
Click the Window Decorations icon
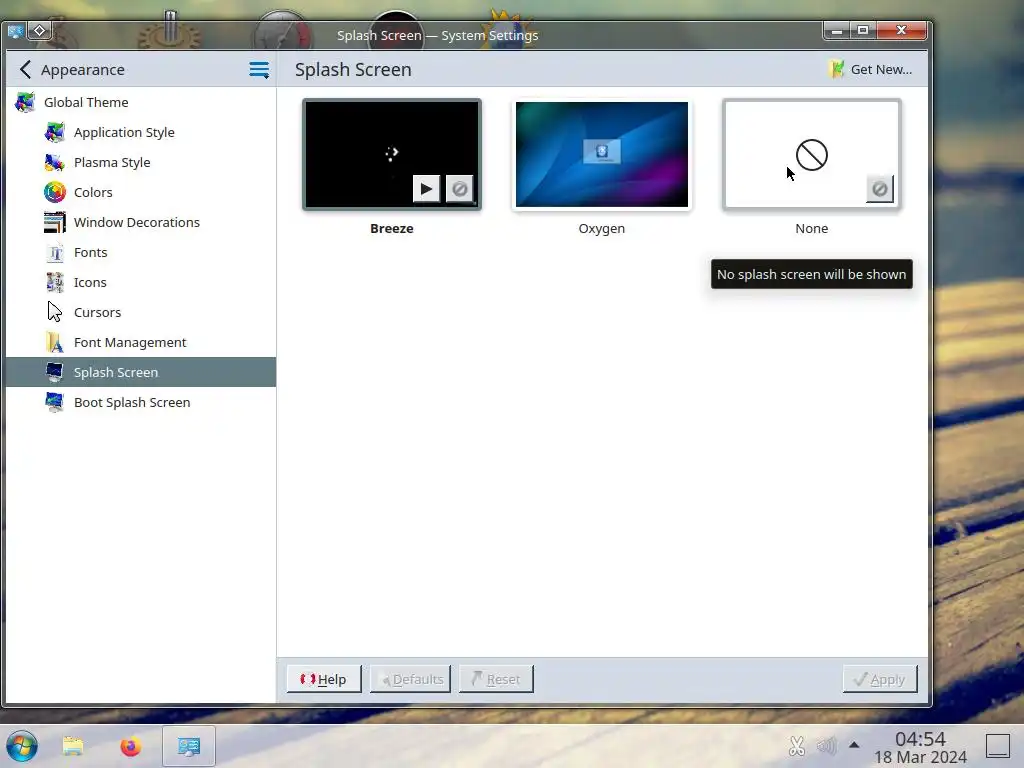point(55,223)
